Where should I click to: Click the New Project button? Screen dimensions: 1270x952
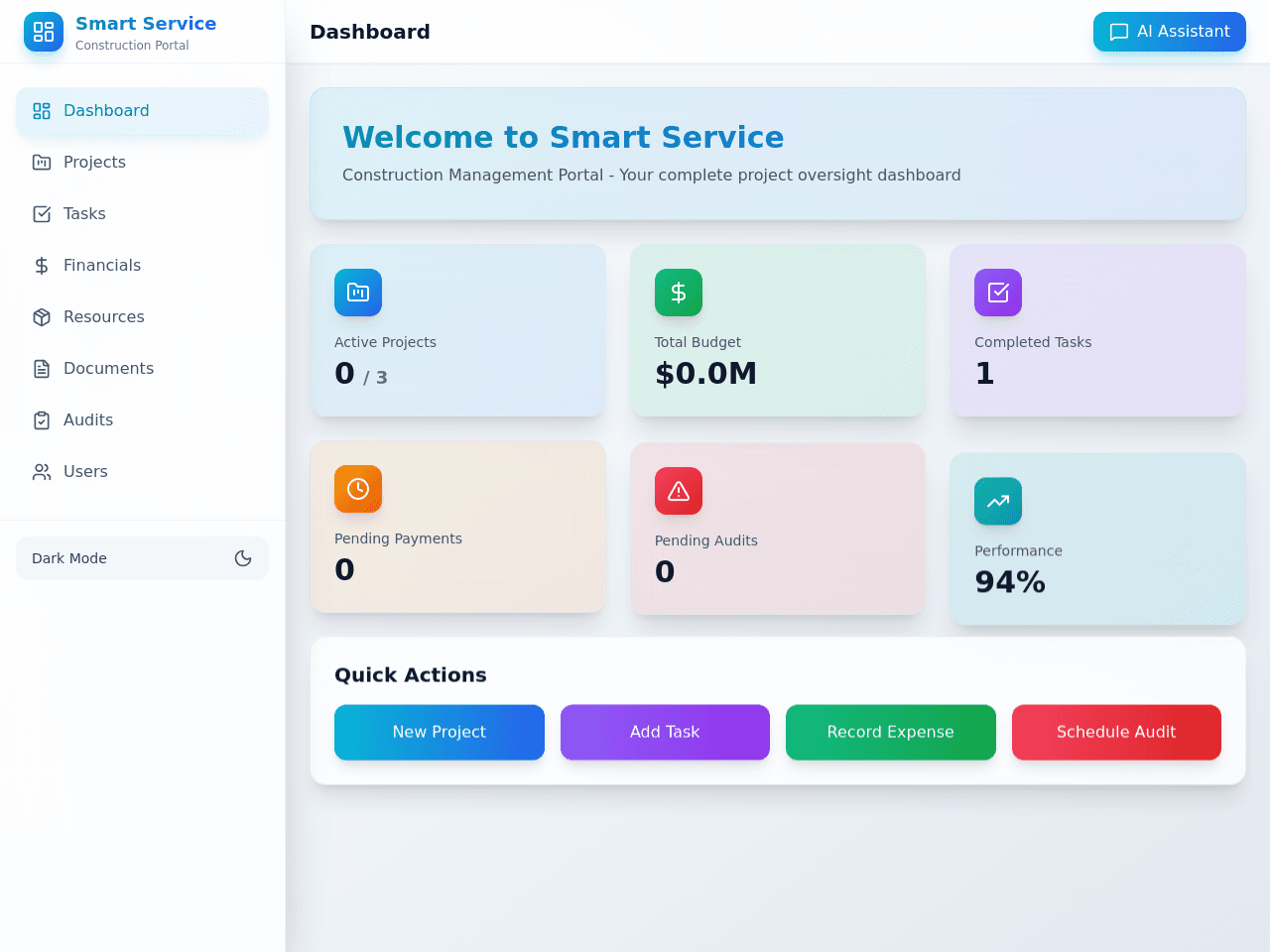click(x=440, y=733)
